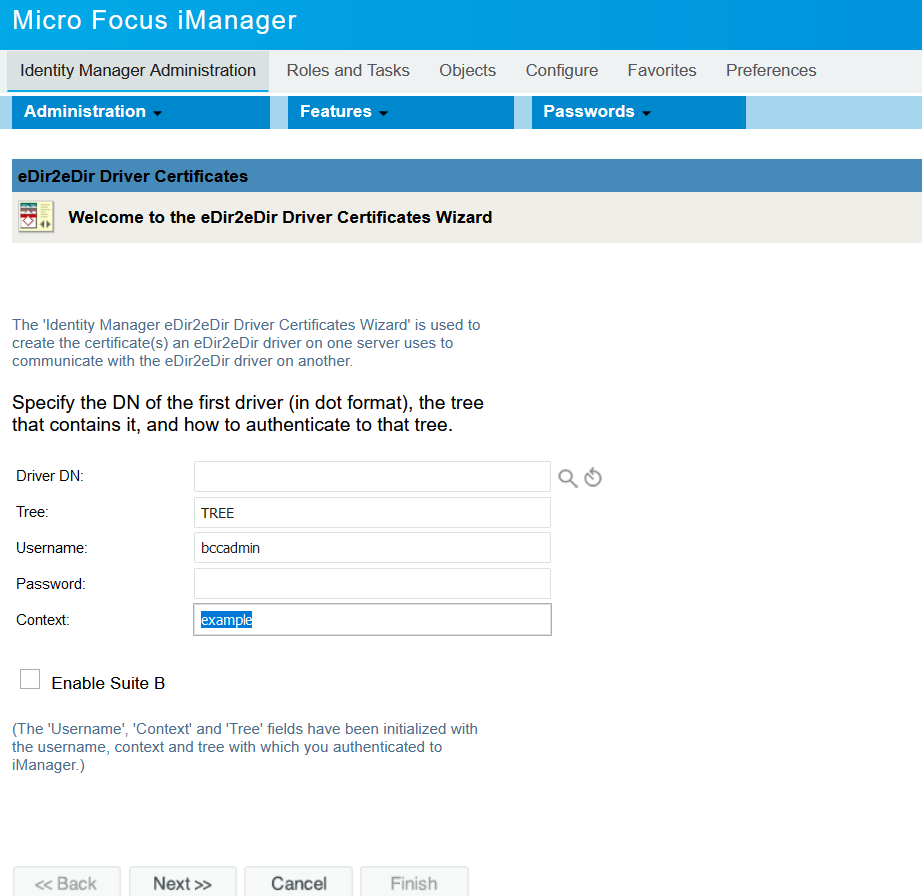Click the Username field containing bccadmin

[x=372, y=548]
